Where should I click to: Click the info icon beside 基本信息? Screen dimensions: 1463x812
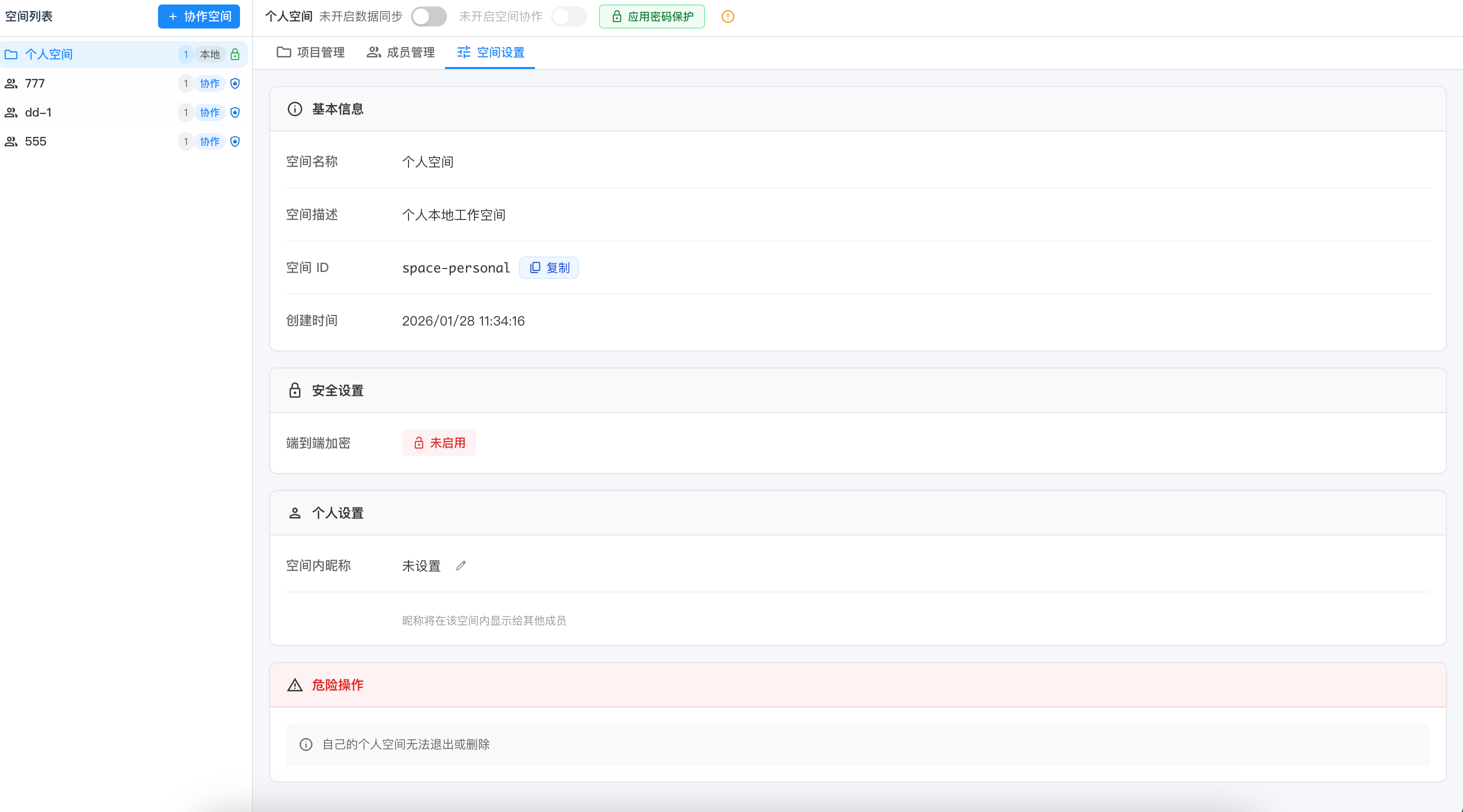[x=295, y=109]
